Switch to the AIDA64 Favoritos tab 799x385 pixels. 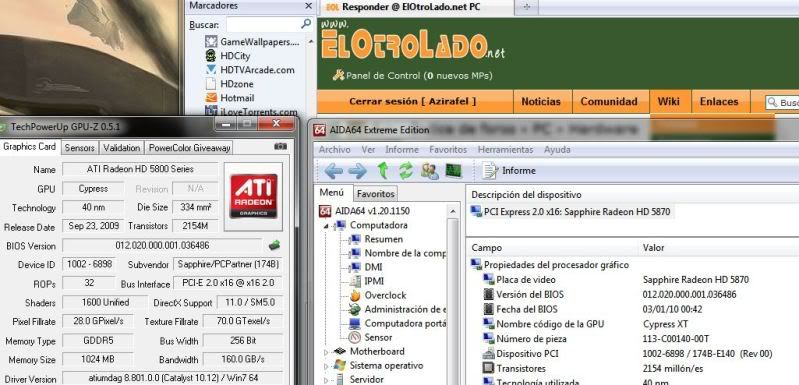click(x=375, y=194)
